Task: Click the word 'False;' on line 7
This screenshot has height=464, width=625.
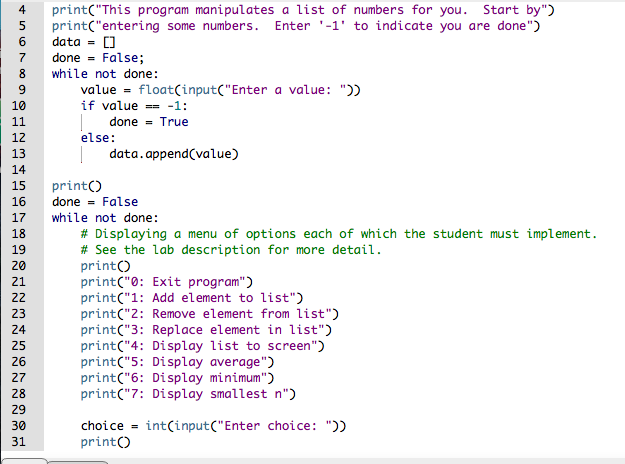Action: pyautogui.click(x=123, y=58)
